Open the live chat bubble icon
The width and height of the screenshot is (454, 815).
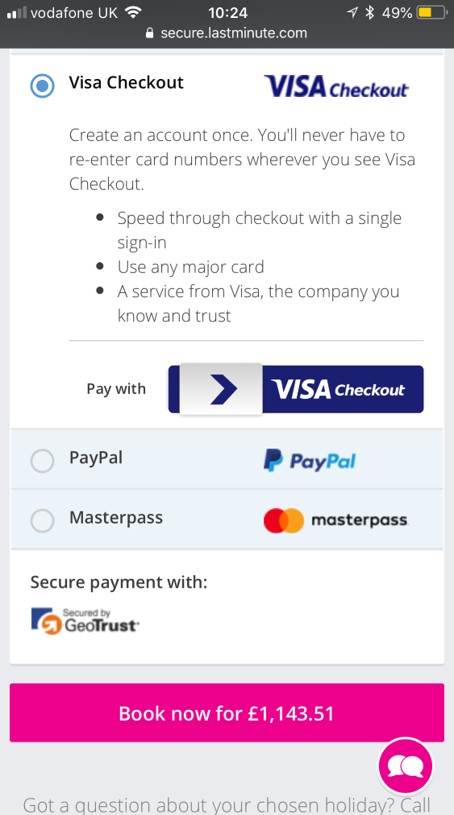click(x=405, y=766)
